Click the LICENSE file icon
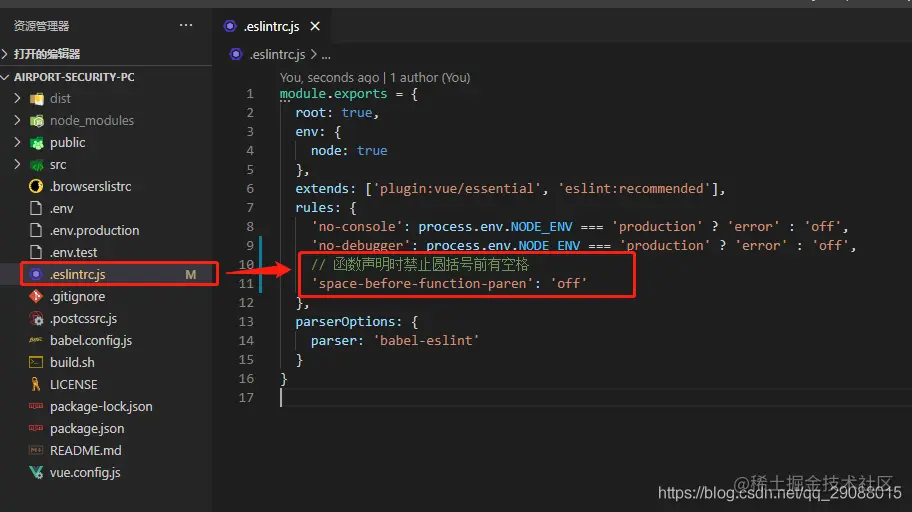This screenshot has width=912, height=512. [36, 384]
